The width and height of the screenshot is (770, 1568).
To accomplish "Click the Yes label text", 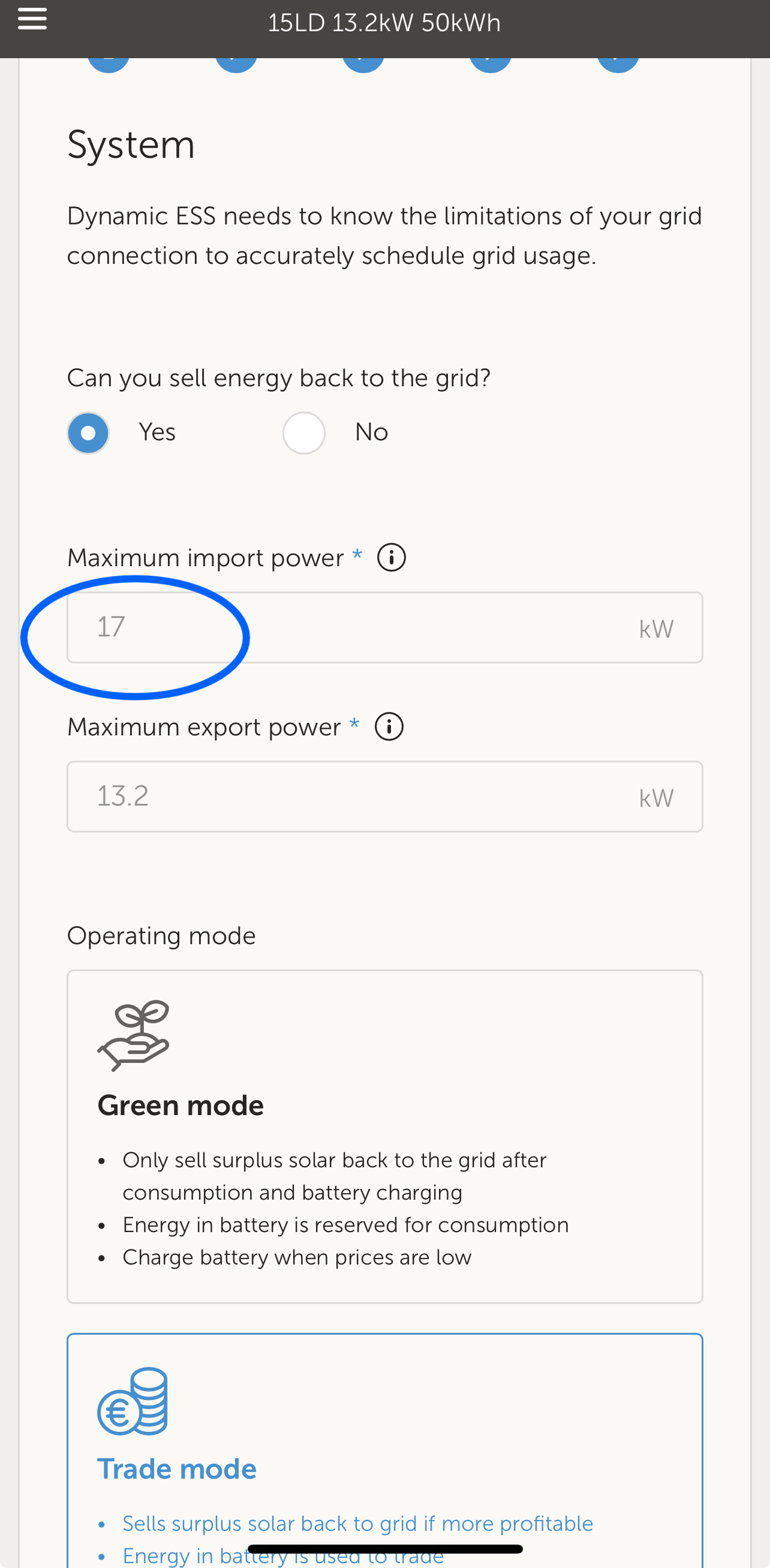I will (157, 432).
